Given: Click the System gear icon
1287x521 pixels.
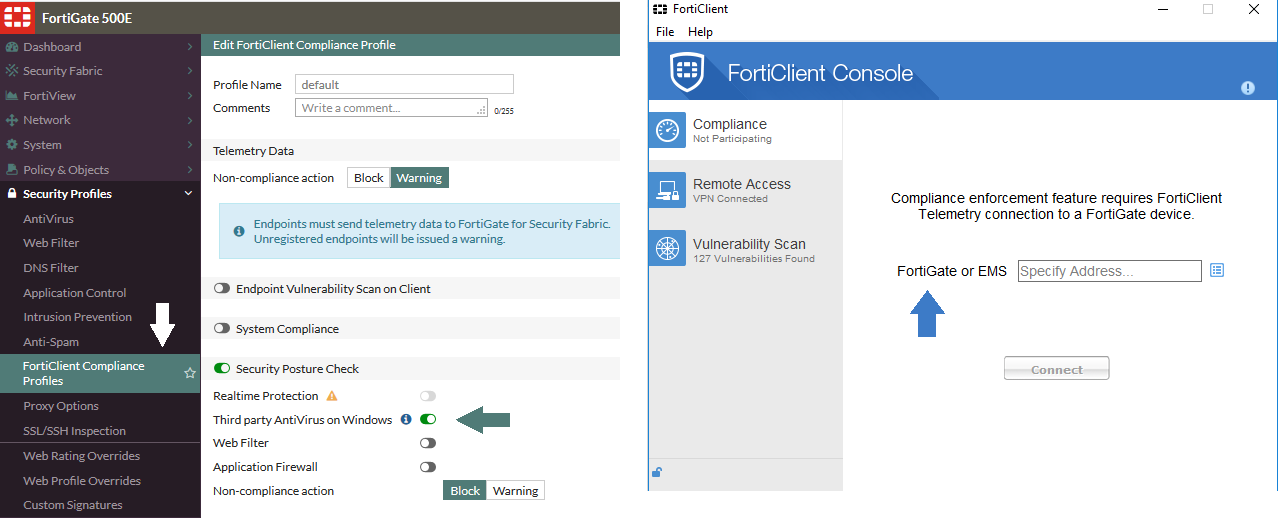Looking at the screenshot, I should tap(12, 145).
